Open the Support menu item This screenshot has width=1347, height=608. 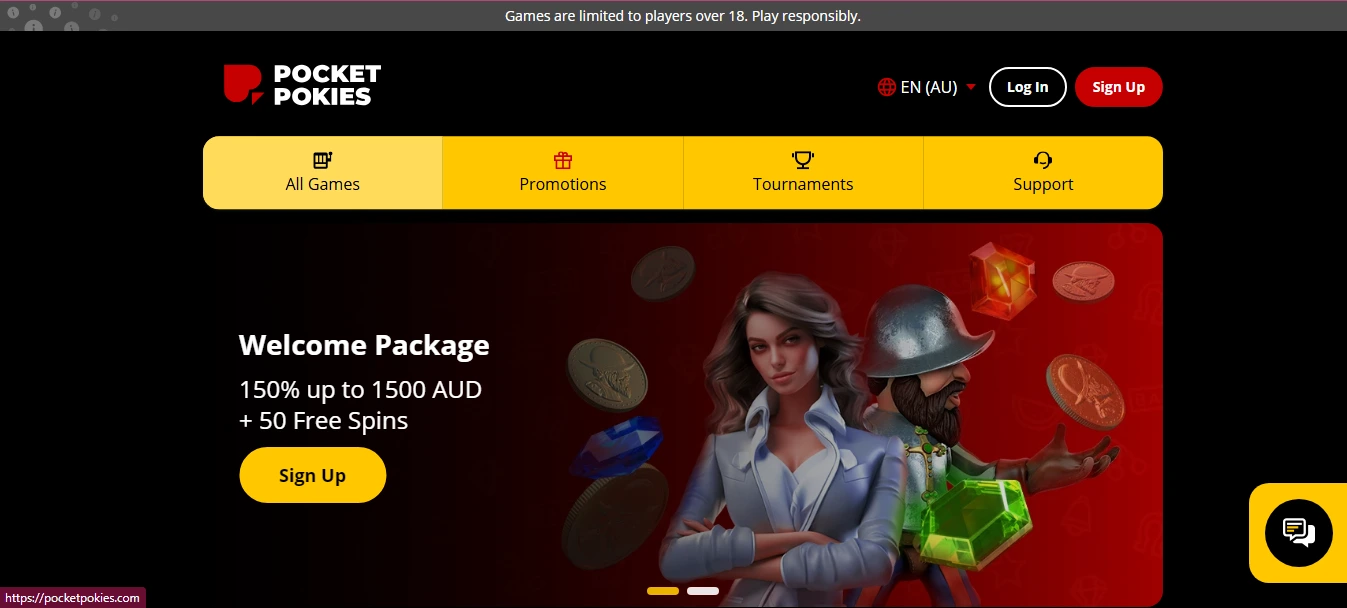(x=1043, y=173)
